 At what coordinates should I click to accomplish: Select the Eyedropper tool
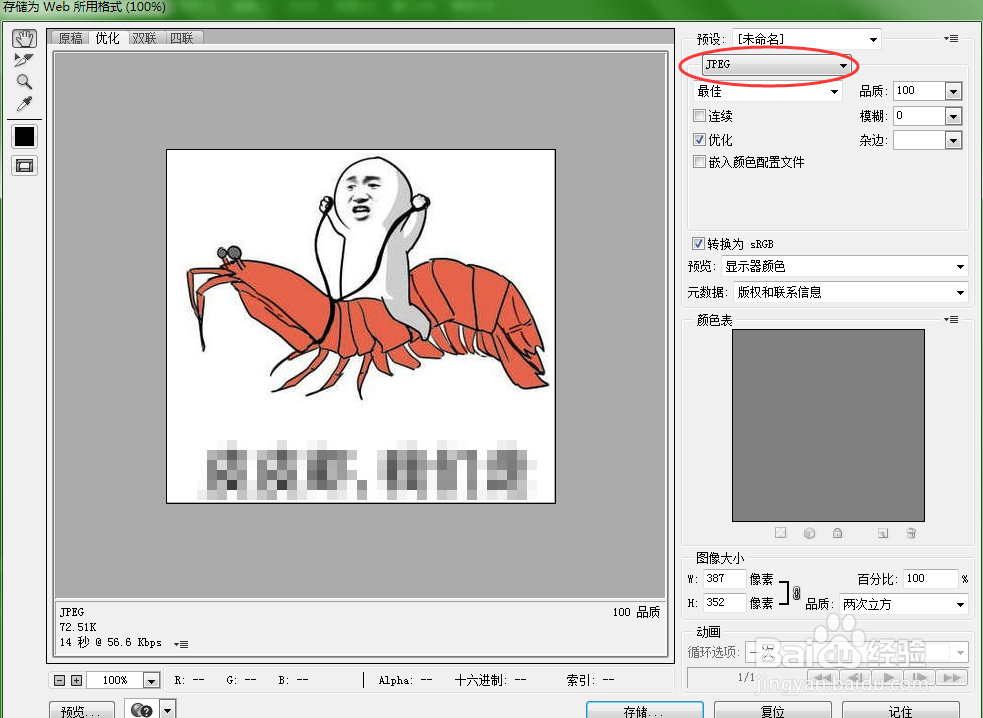tap(23, 103)
